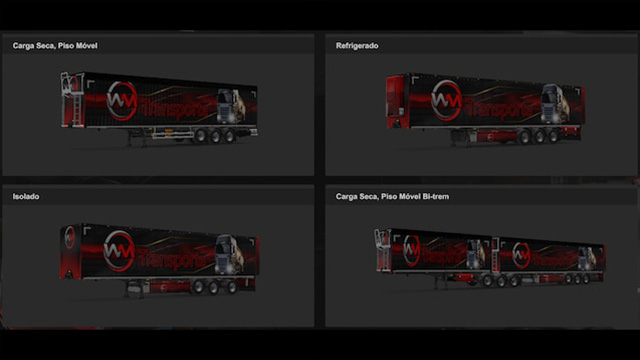Click the 'Isolado' header label
640x360 pixels.
tap(26, 197)
